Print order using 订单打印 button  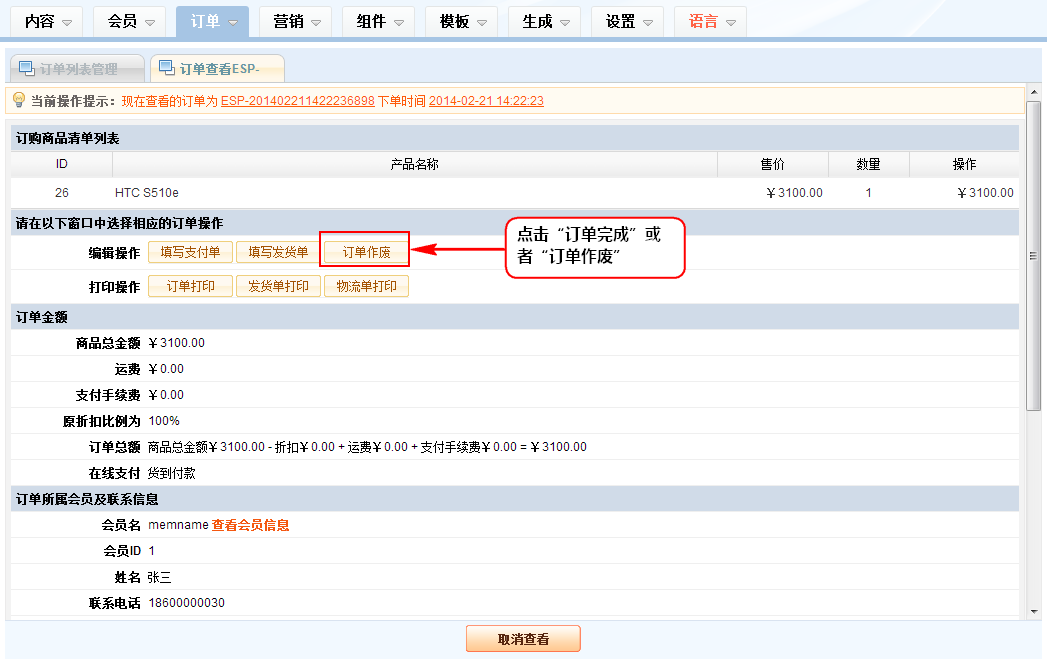(190, 287)
